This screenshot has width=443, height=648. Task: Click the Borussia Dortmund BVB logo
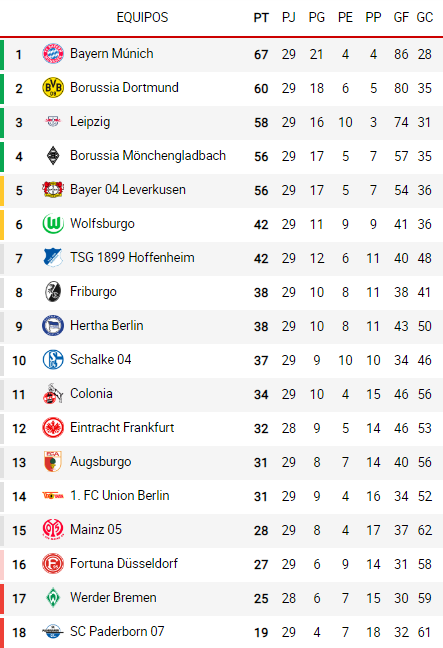tap(53, 88)
